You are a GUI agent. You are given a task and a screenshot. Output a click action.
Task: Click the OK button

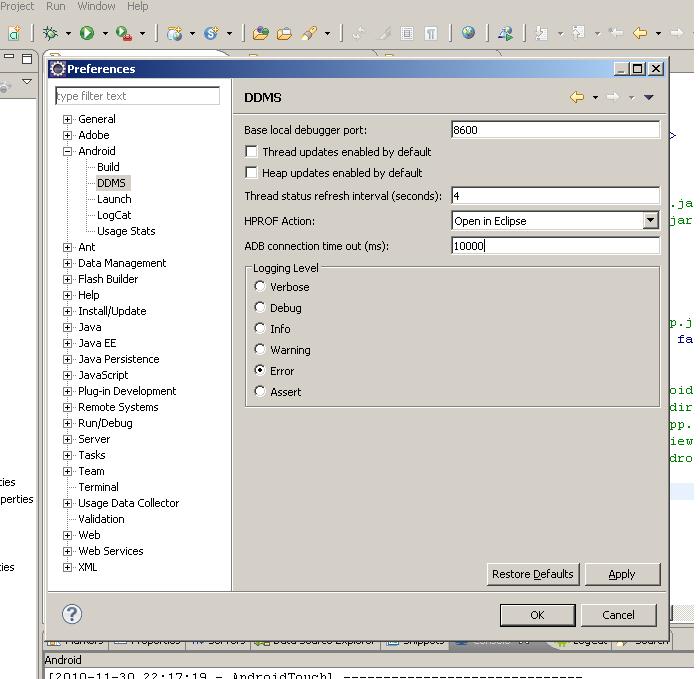pos(538,615)
